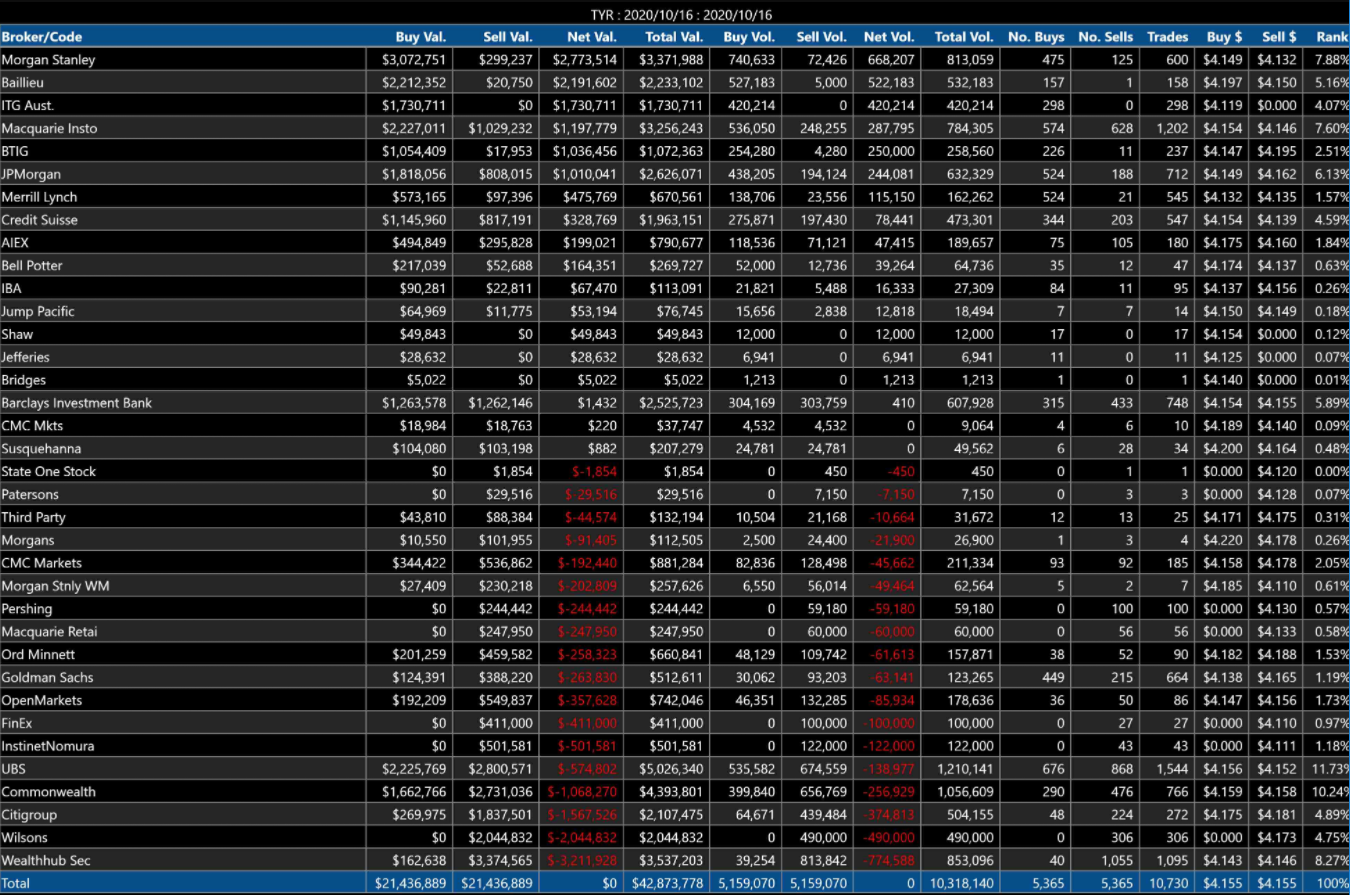Select the State One Stock broker name

point(49,472)
